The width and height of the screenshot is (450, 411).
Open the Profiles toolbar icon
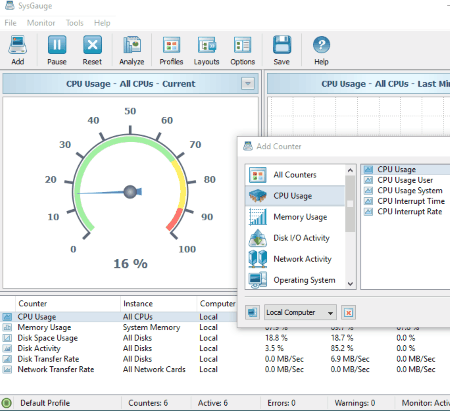[x=171, y=50]
